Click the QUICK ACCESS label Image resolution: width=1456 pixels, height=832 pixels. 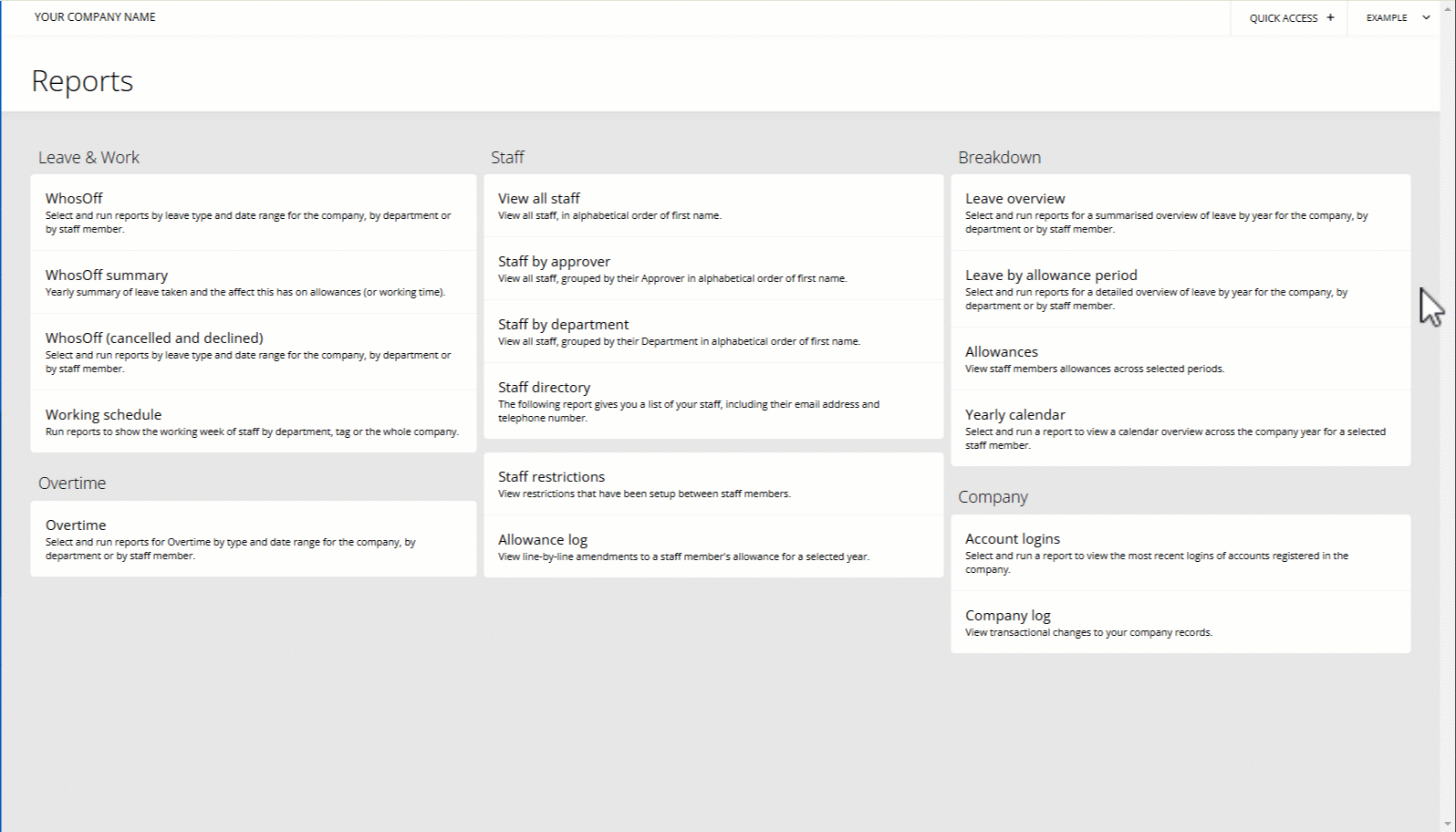point(1283,18)
